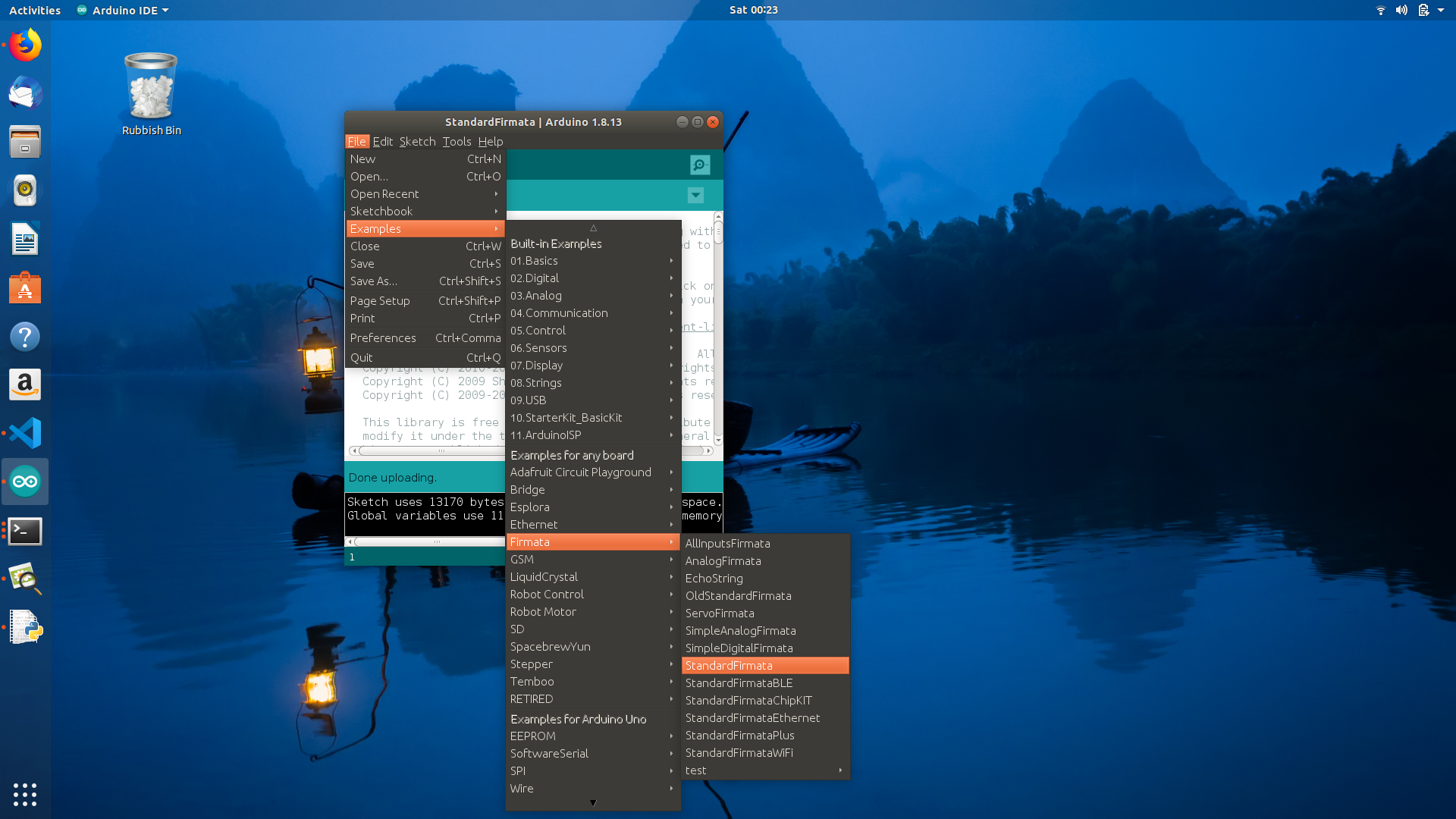Open the Help question-mark dock icon
The height and width of the screenshot is (819, 1456).
(x=25, y=336)
